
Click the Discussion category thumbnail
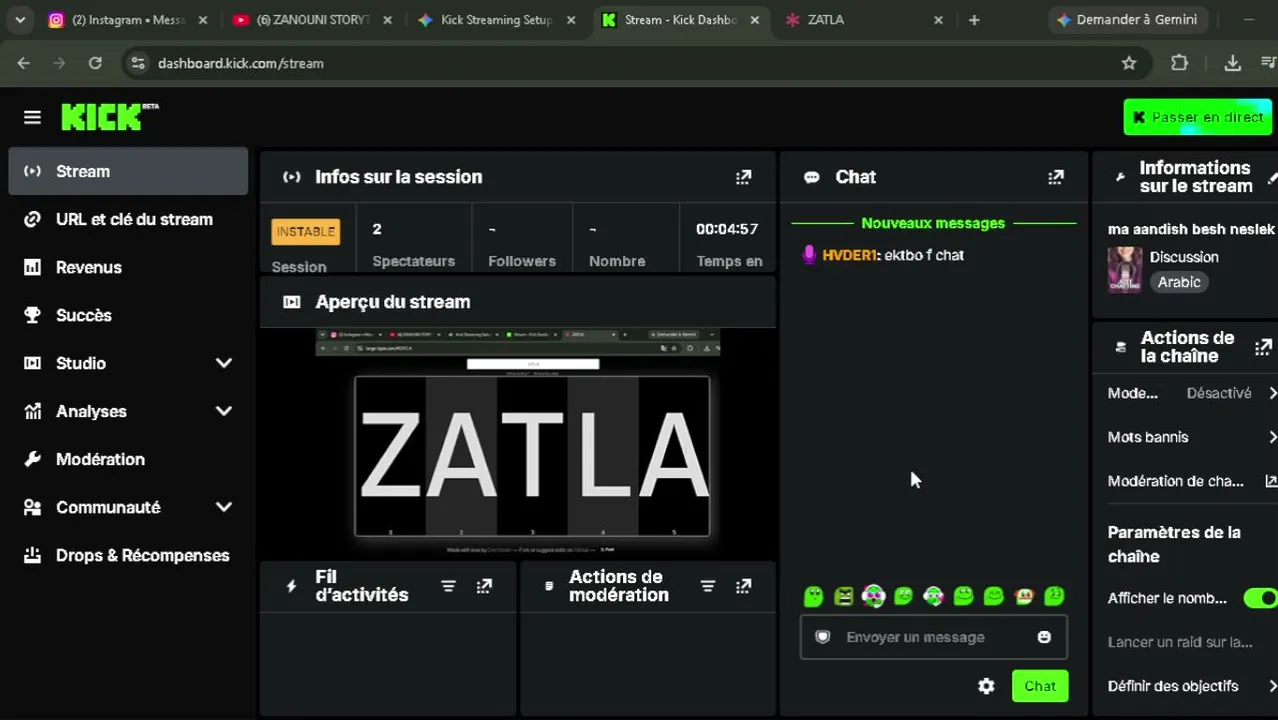tap(1125, 270)
